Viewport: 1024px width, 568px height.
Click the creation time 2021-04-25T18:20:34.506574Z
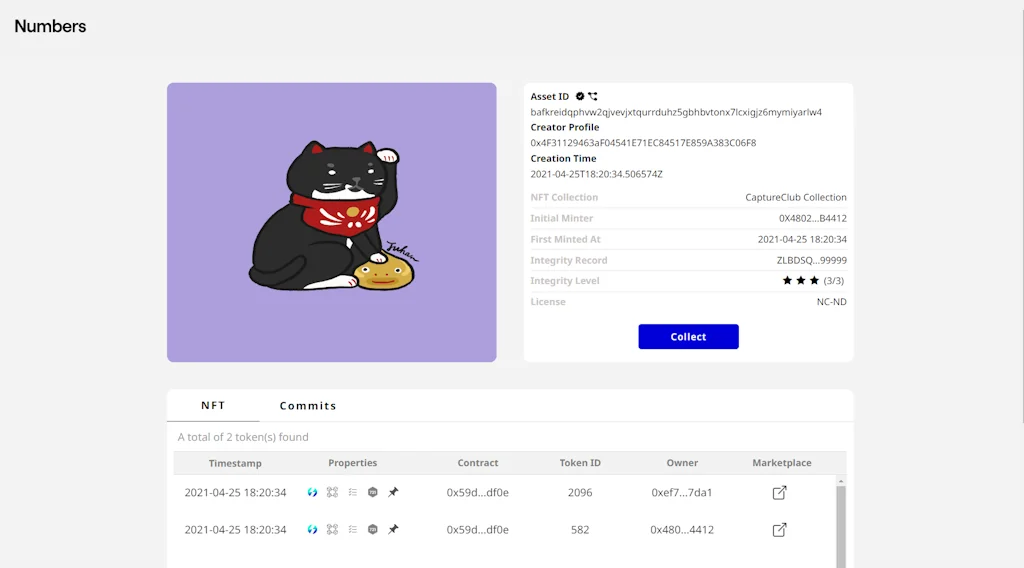click(x=596, y=174)
